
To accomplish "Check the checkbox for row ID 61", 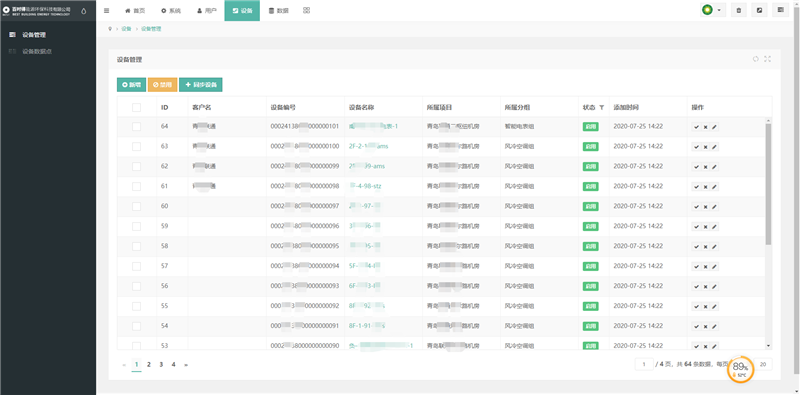I will tap(136, 186).
